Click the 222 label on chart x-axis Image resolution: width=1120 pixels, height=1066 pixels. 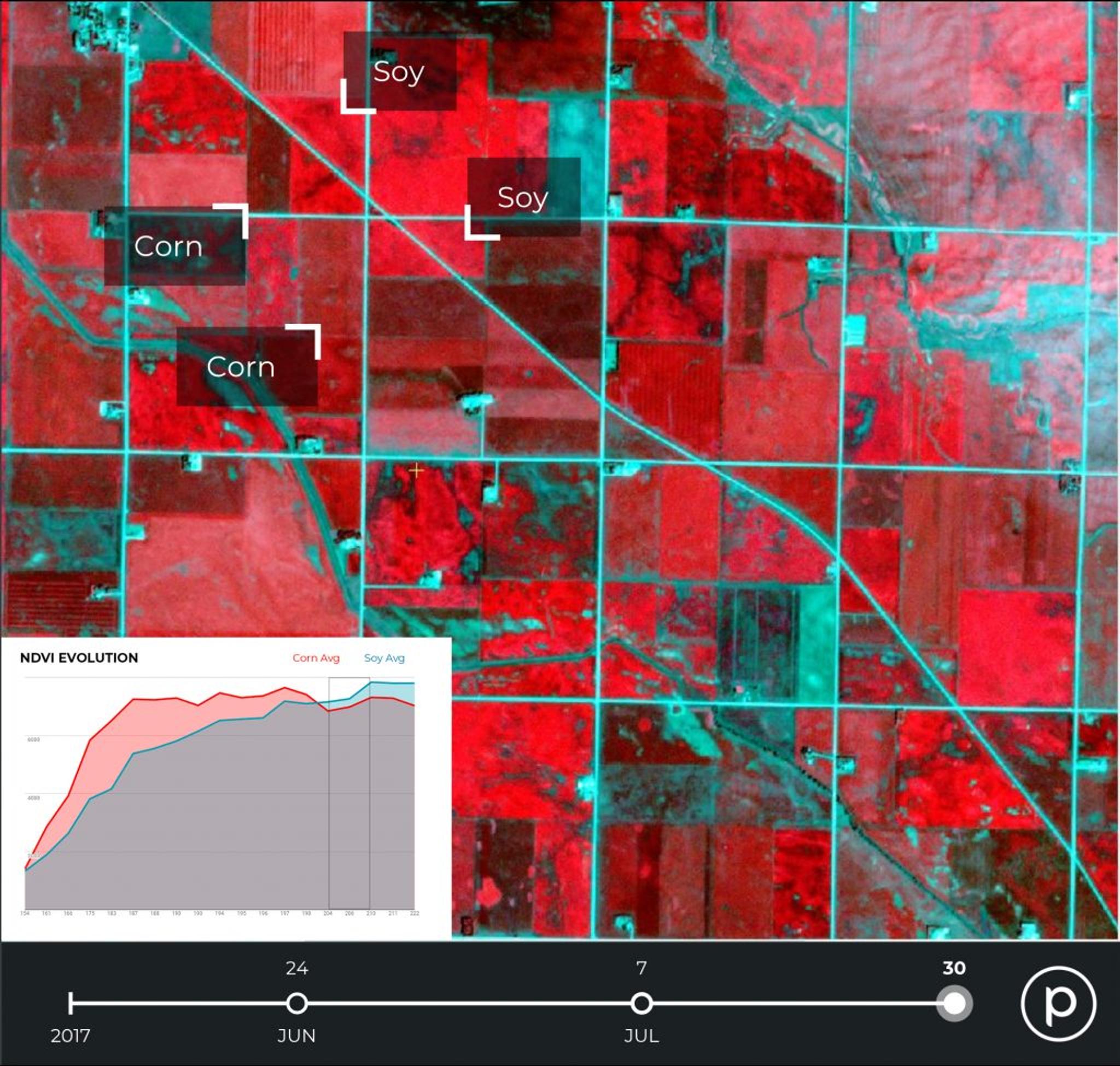click(x=415, y=913)
